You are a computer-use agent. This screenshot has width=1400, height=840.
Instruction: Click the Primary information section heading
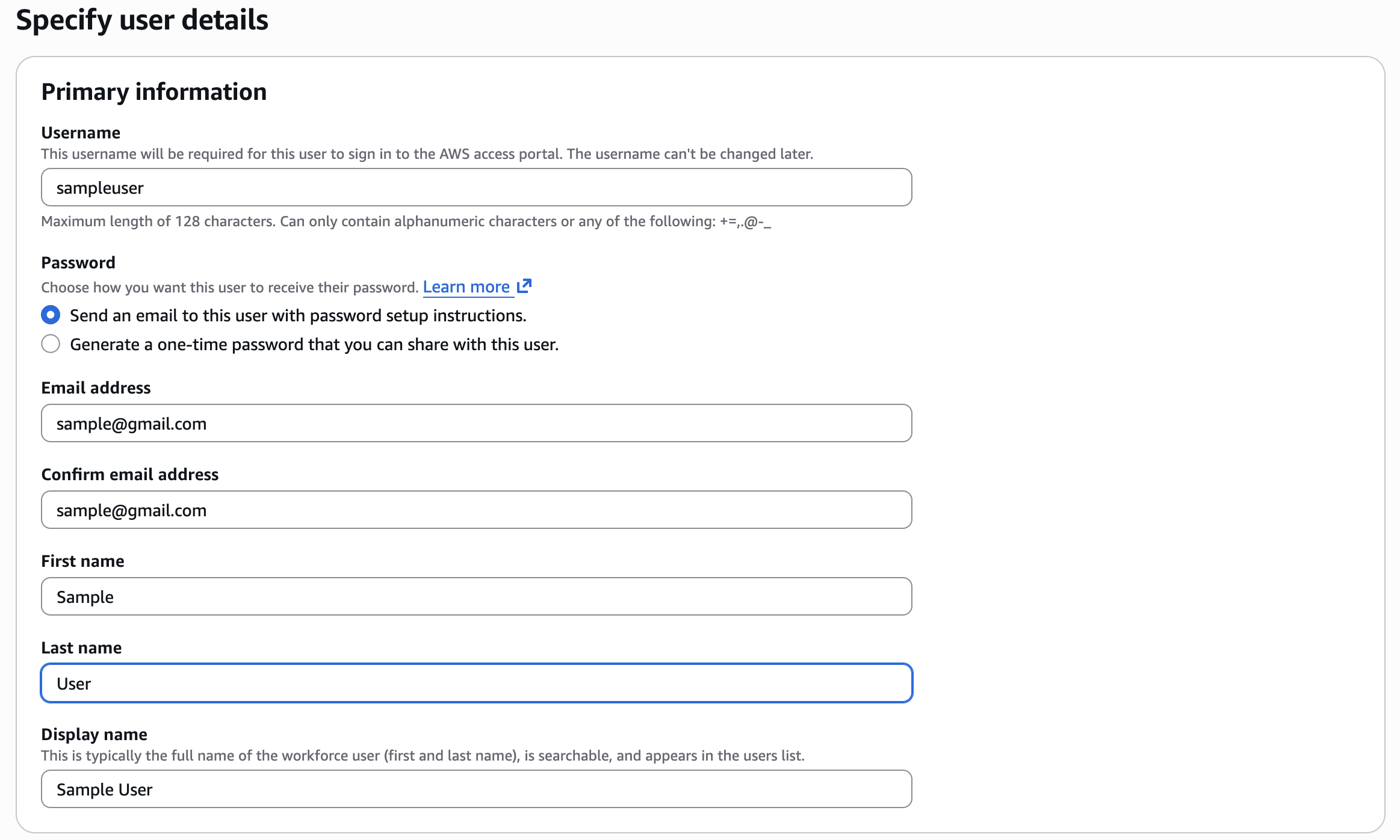click(x=153, y=91)
